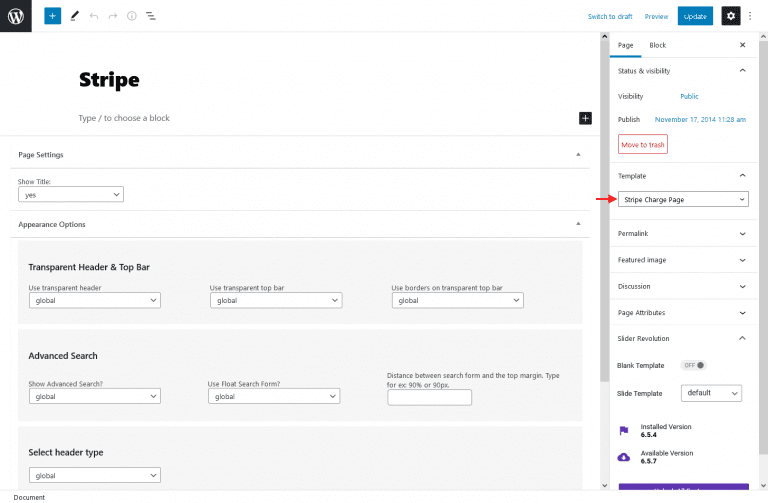Image resolution: width=768 pixels, height=503 pixels.
Task: Click the sidebar scrollbar up arrow
Action: [x=763, y=37]
